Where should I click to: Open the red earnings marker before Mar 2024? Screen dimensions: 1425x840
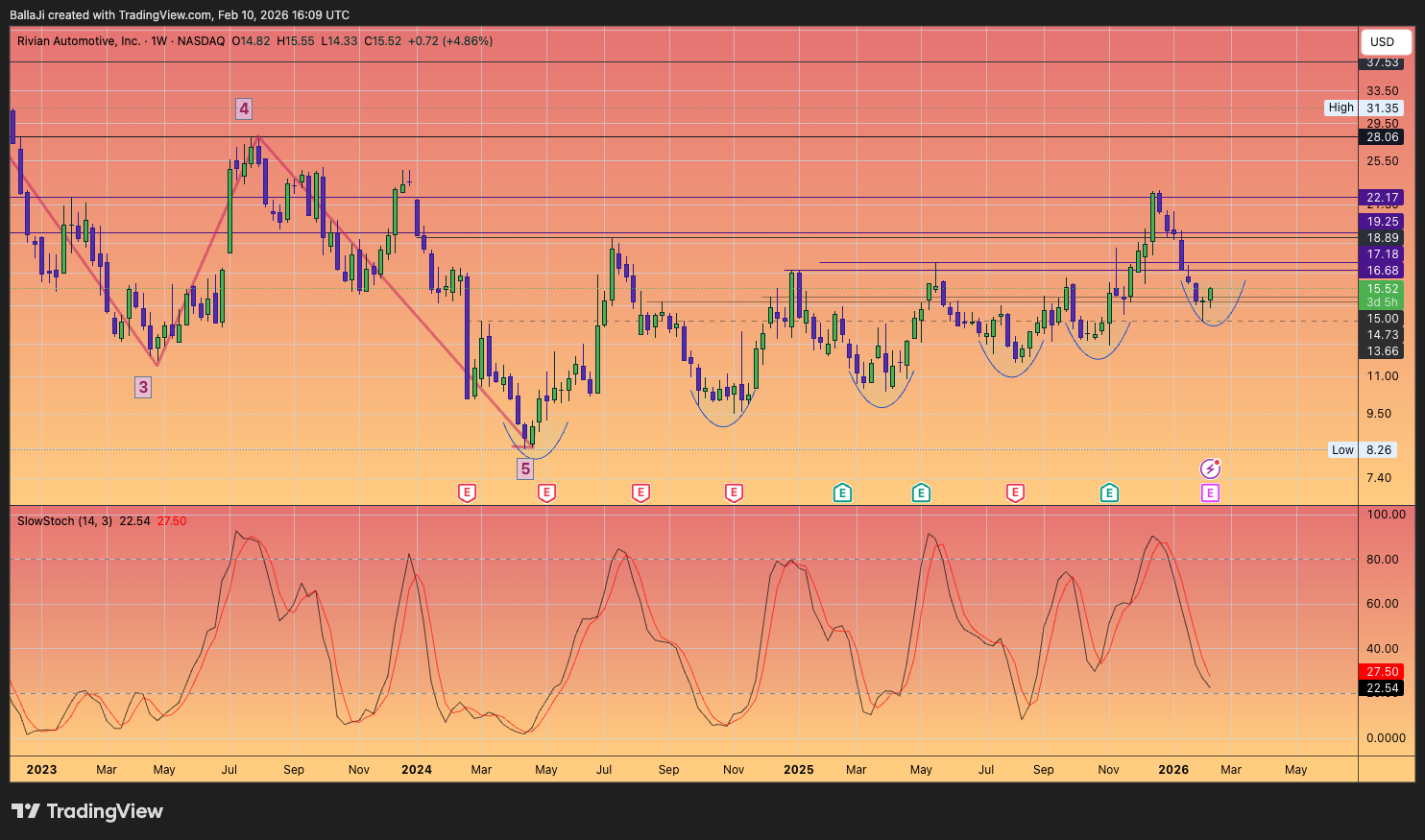pyautogui.click(x=467, y=493)
